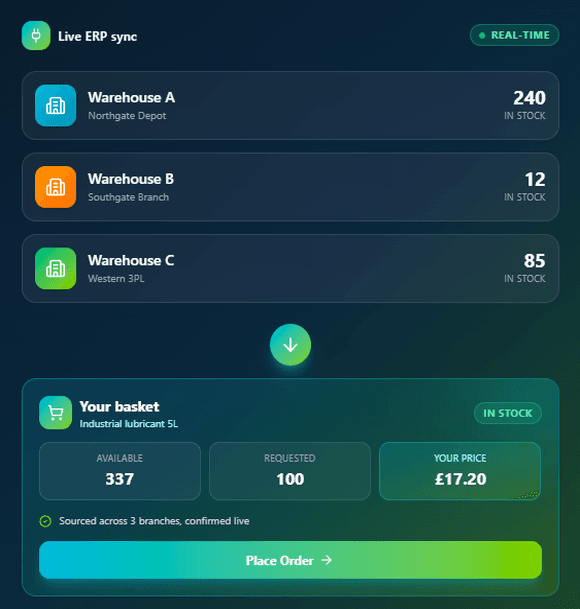Click the 240 in stock count
580x609 pixels.
tap(529, 97)
